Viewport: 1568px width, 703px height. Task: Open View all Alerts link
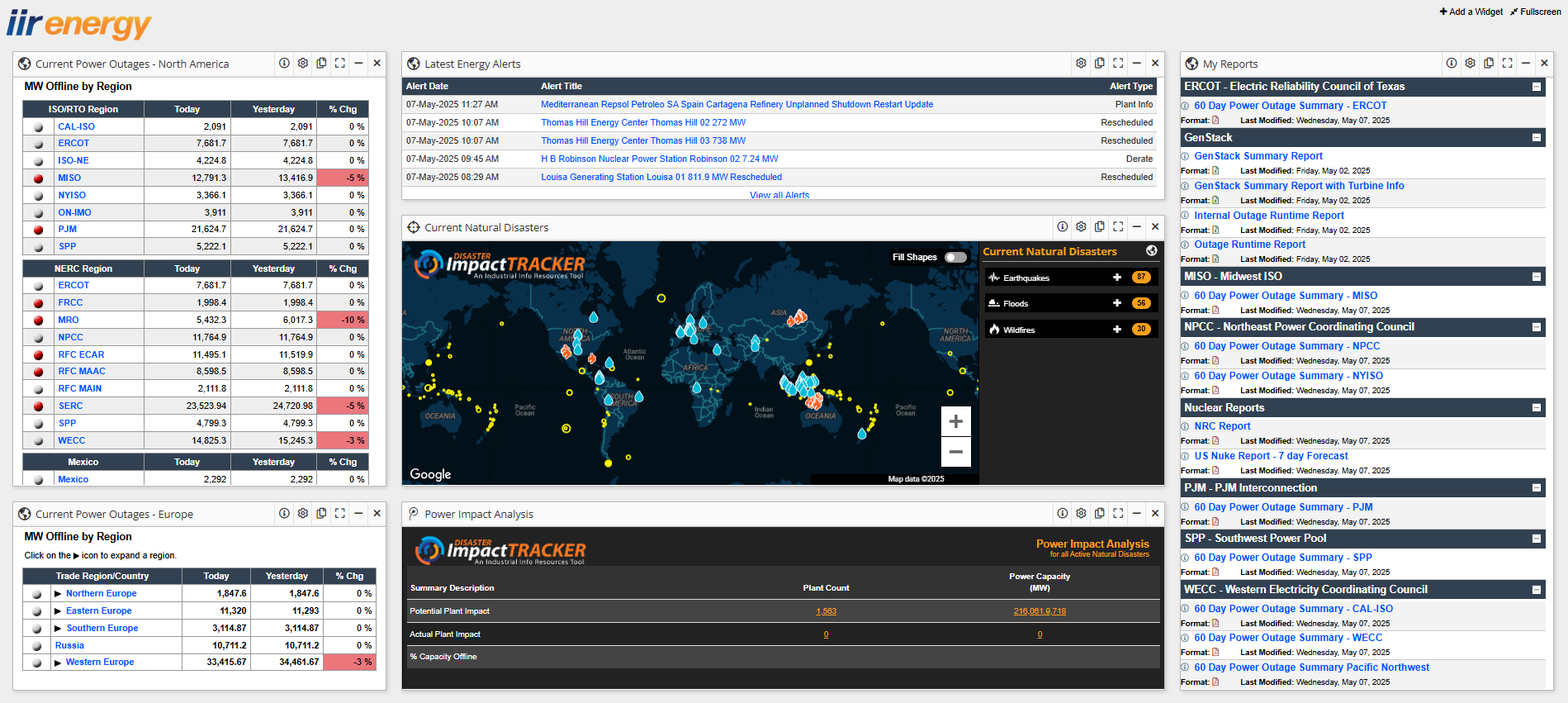(x=779, y=195)
